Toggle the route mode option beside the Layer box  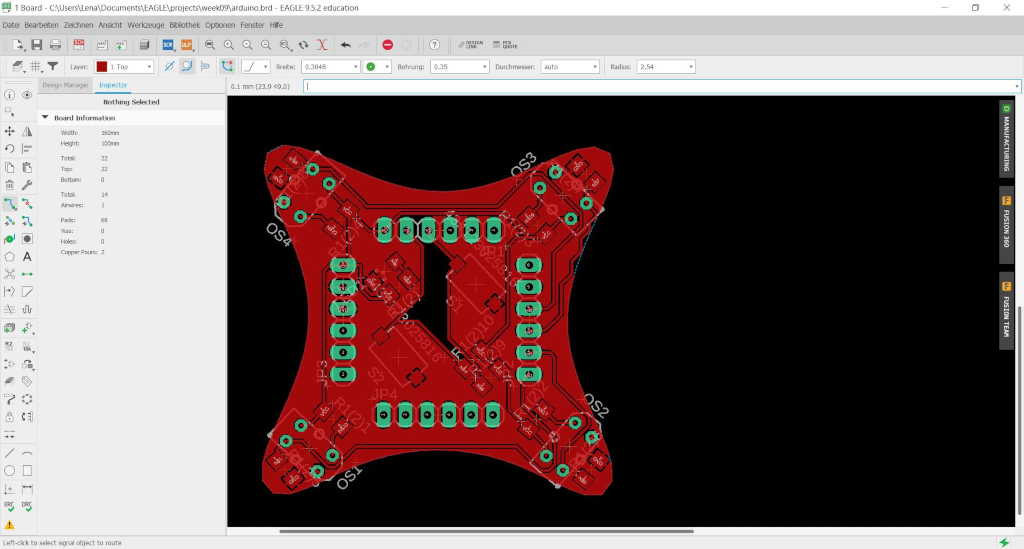pos(169,67)
